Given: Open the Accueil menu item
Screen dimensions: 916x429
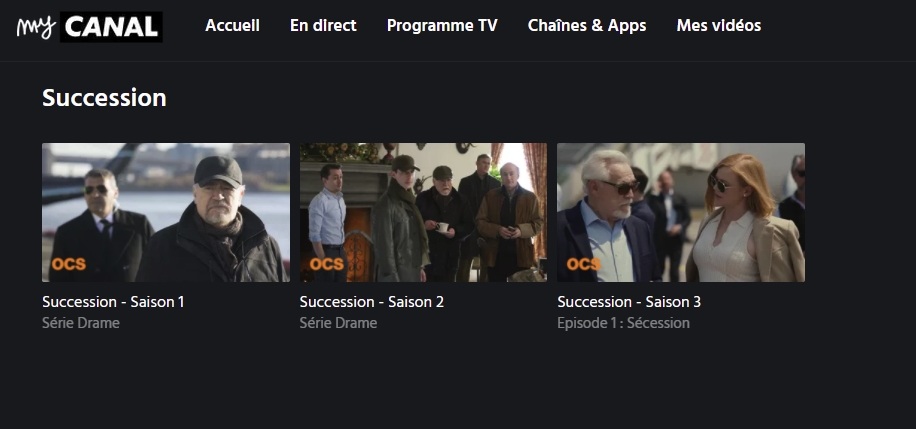Looking at the screenshot, I should tap(233, 26).
